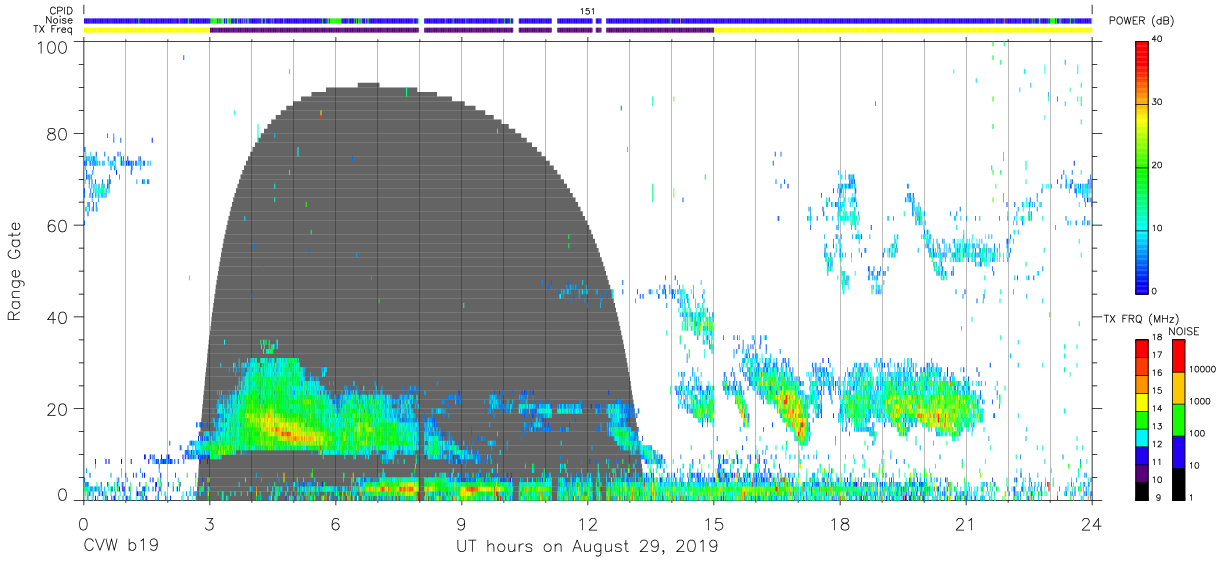Image resolution: width=1228 pixels, height=567 pixels.
Task: Click the 12 tick on UT hours axis
Action: point(588,524)
